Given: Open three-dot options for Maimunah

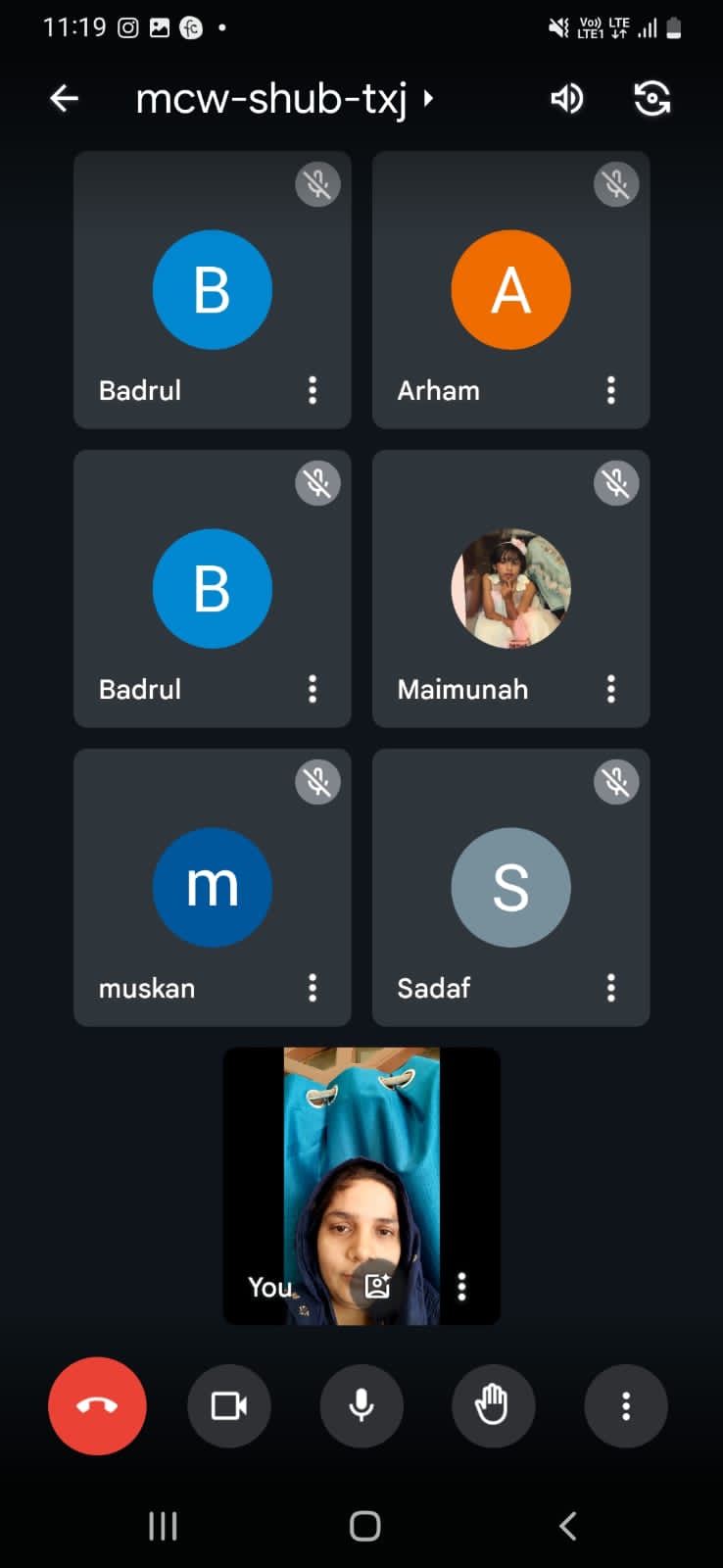Looking at the screenshot, I should tap(611, 689).
